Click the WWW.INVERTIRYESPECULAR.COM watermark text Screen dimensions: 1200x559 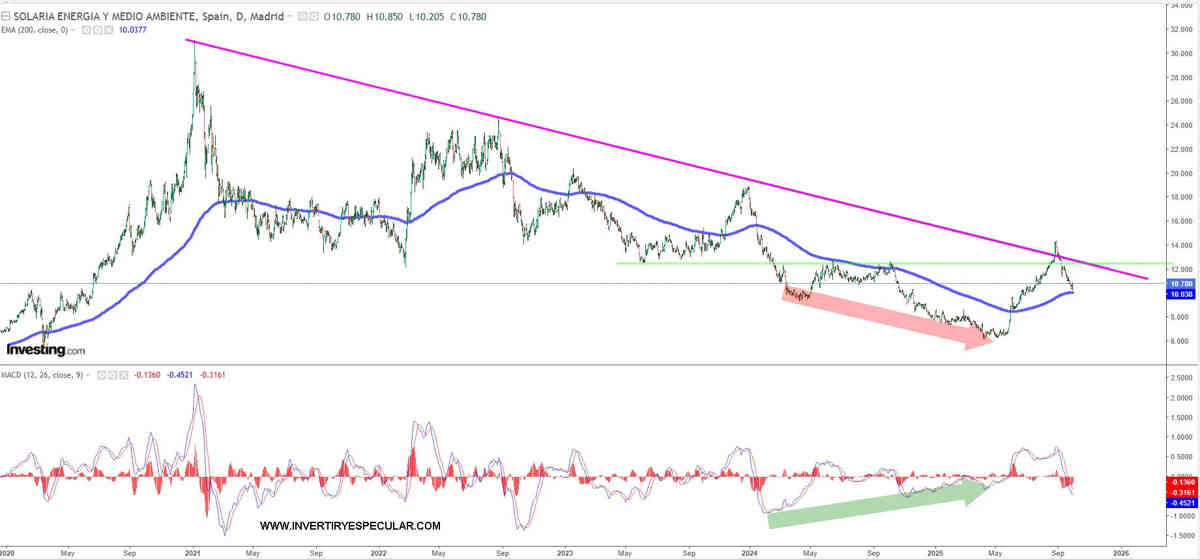click(350, 526)
